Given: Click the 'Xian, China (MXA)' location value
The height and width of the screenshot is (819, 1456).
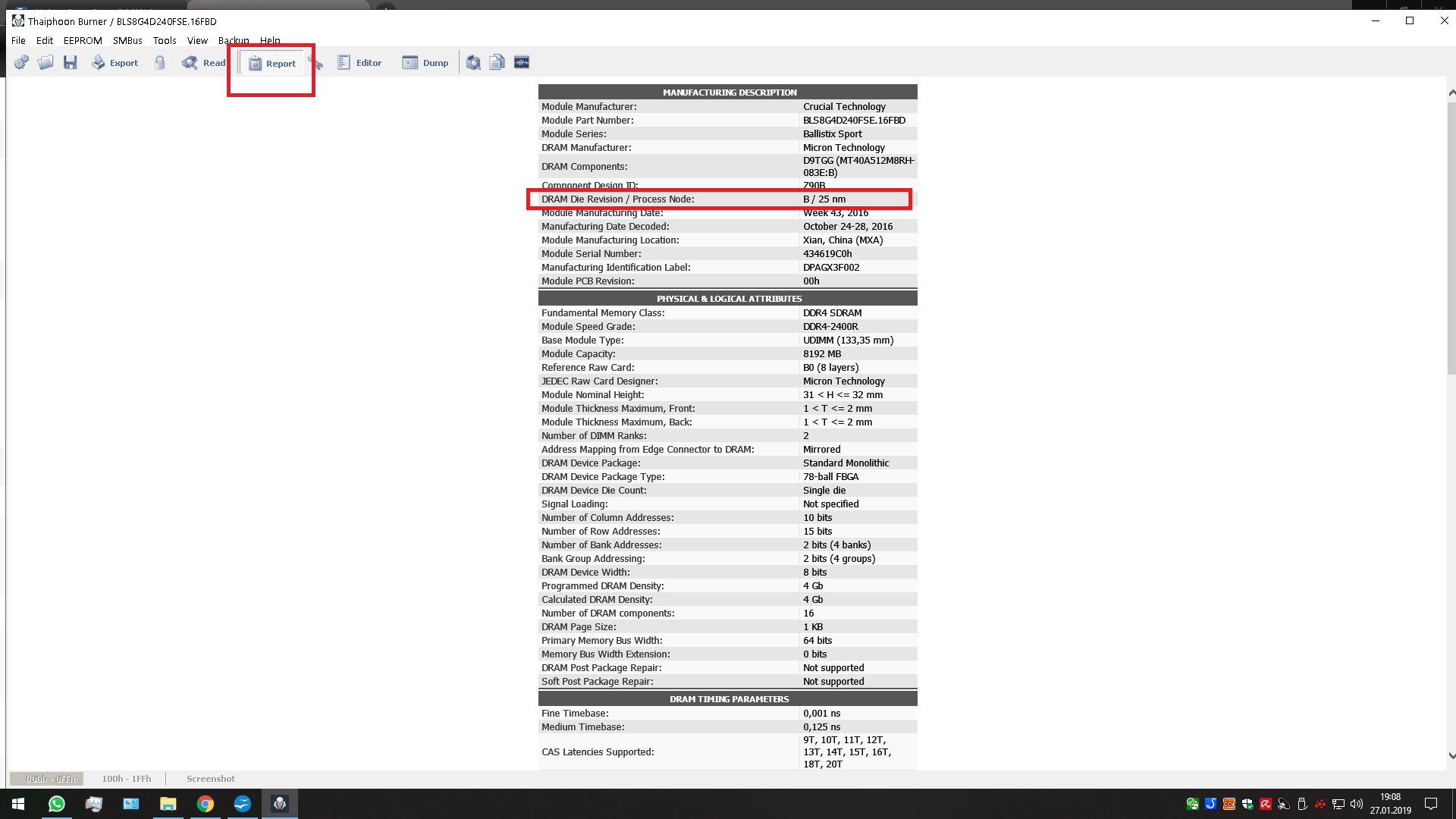Looking at the screenshot, I should click(x=843, y=240).
